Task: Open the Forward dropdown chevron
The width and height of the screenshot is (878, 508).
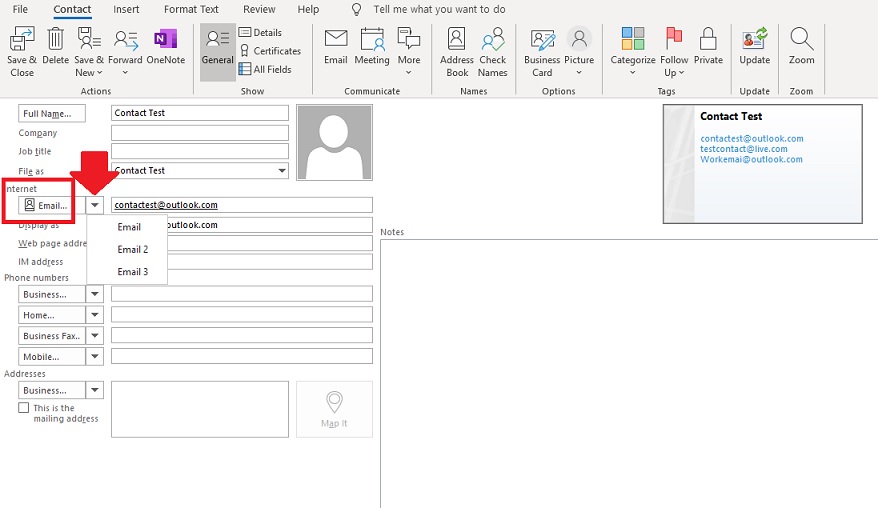Action: pos(125,73)
